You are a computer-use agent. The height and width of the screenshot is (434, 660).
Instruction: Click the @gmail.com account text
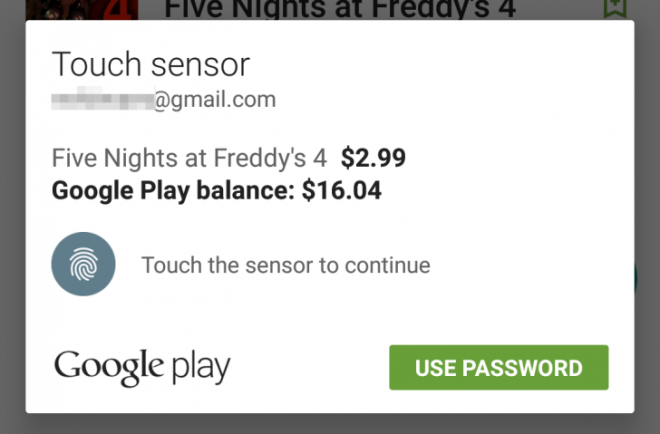click(x=214, y=100)
